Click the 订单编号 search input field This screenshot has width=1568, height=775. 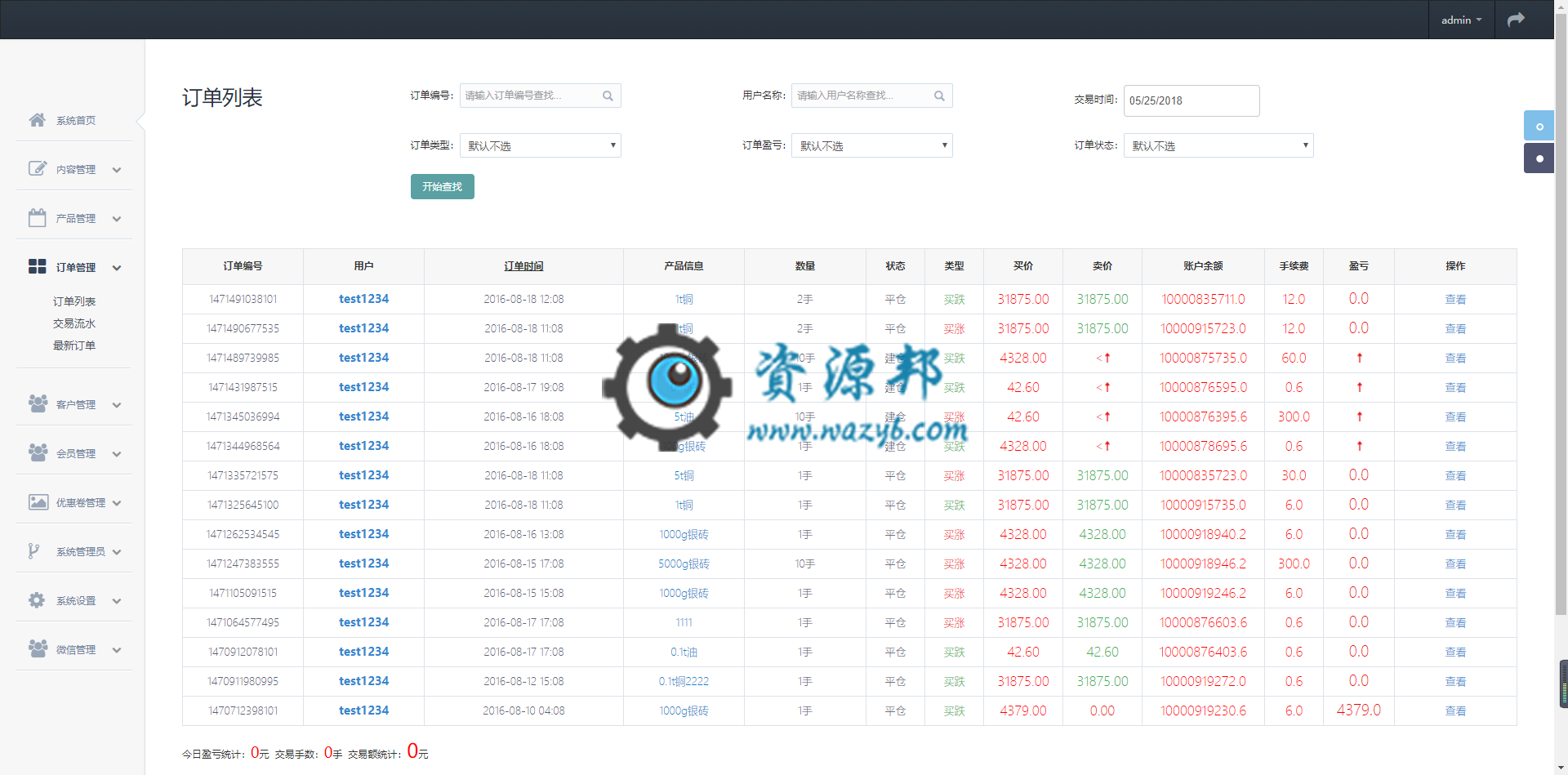tap(540, 96)
